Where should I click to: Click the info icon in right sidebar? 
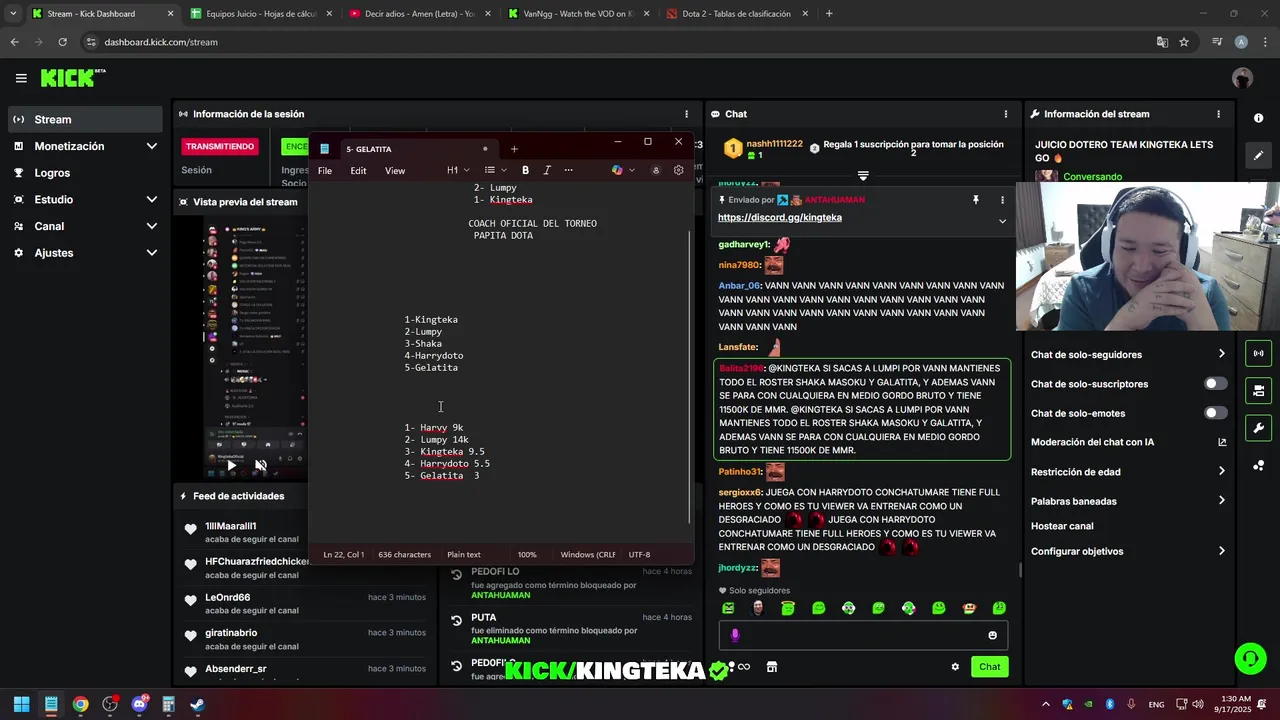1258,118
